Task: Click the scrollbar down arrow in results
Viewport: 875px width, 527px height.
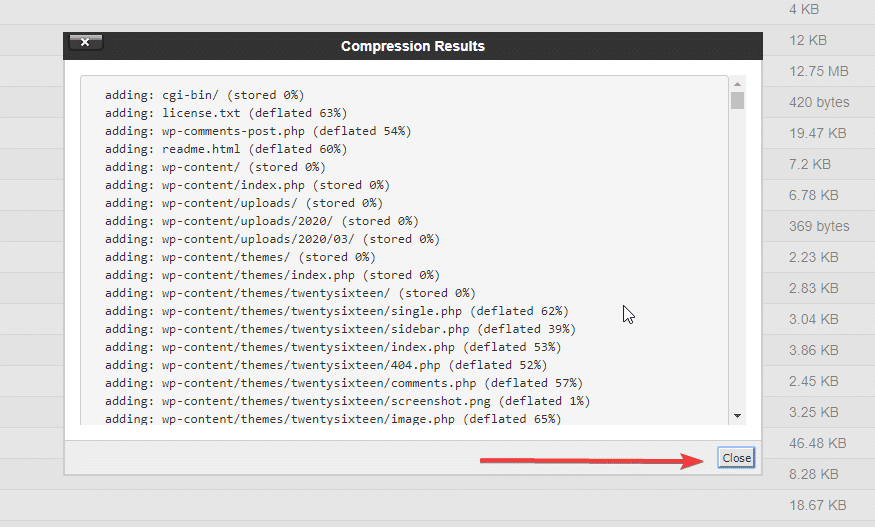Action: coord(737,415)
